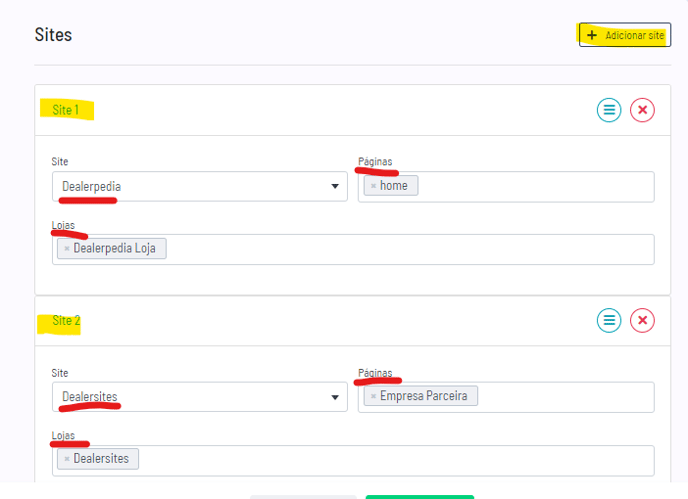Viewport: 688px width, 499px height.
Task: Remove the Empresa Parceira page tag
Action: (373, 396)
